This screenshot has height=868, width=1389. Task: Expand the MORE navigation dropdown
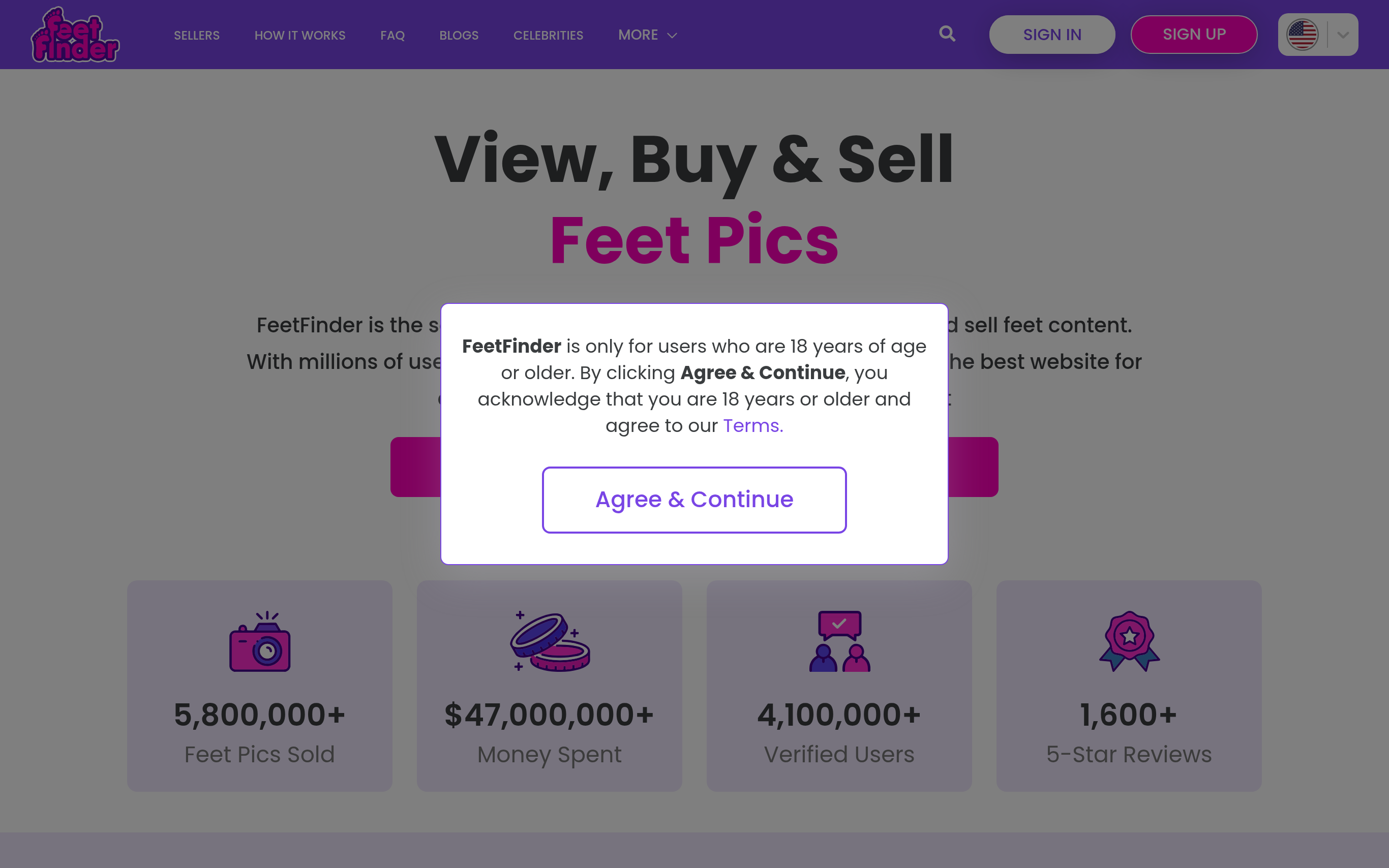tap(647, 35)
